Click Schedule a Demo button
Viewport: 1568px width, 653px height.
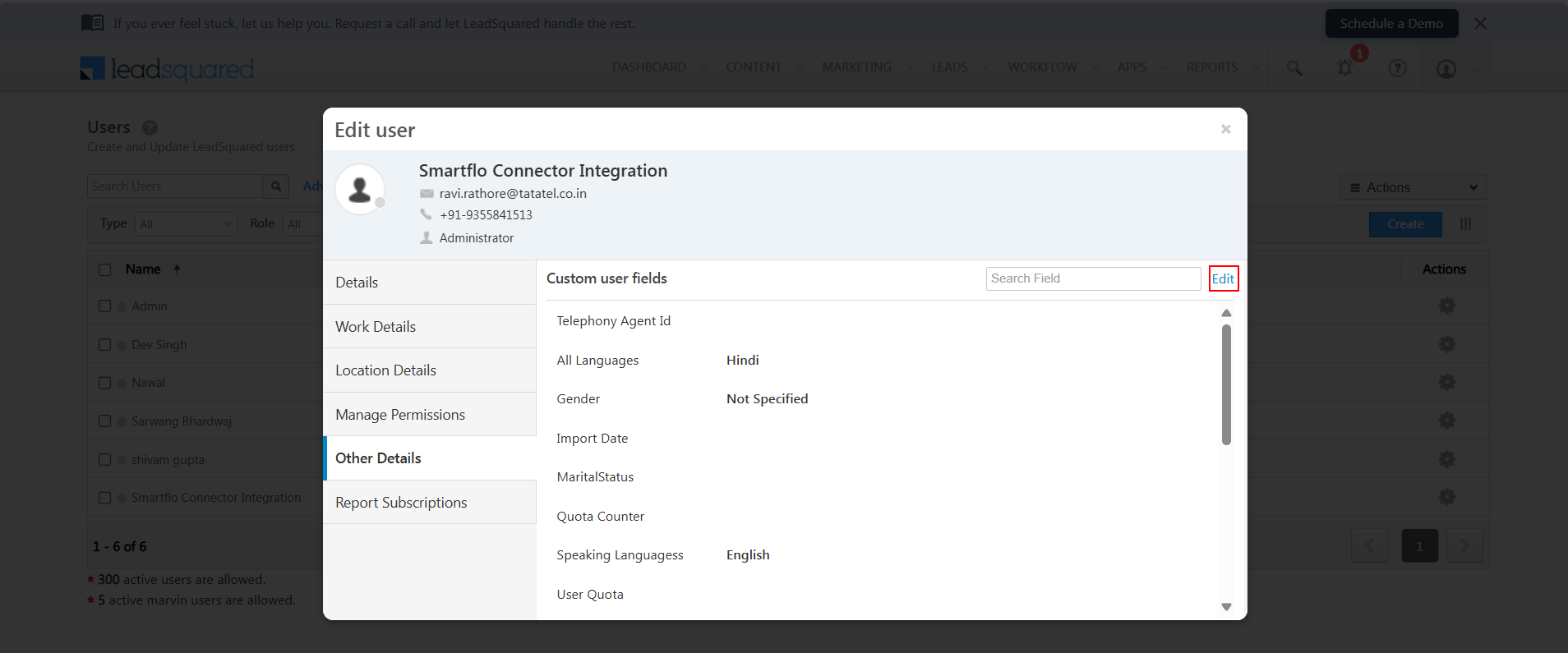point(1391,23)
